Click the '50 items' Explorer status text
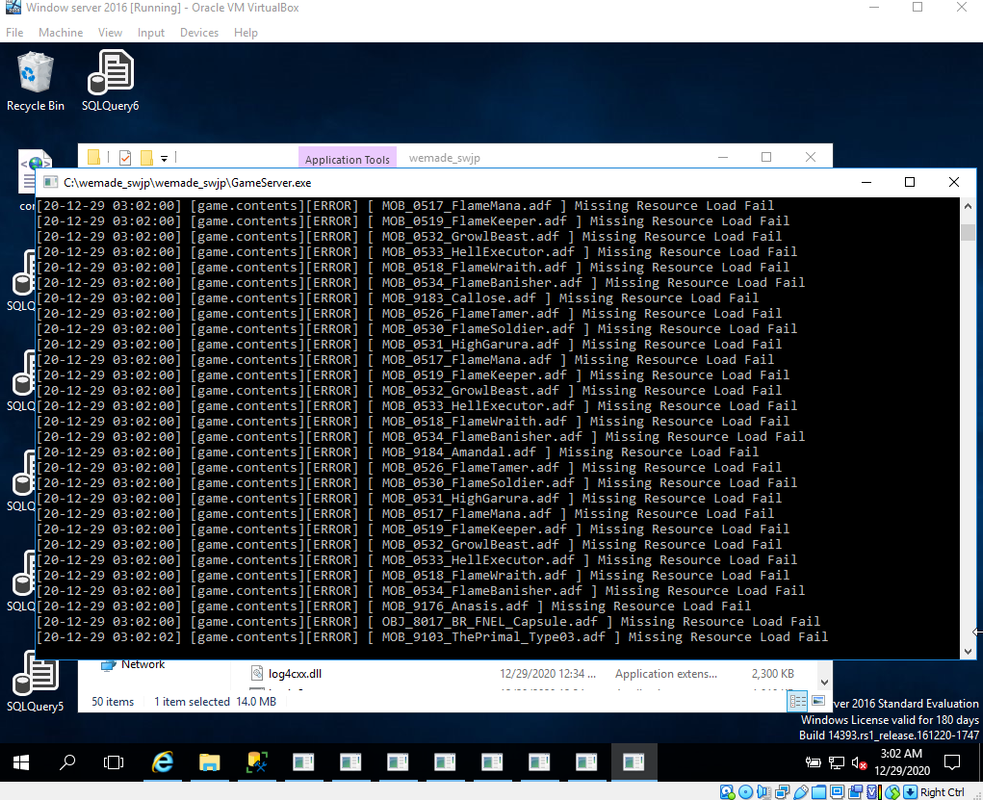The height and width of the screenshot is (800, 983). click(x=112, y=702)
